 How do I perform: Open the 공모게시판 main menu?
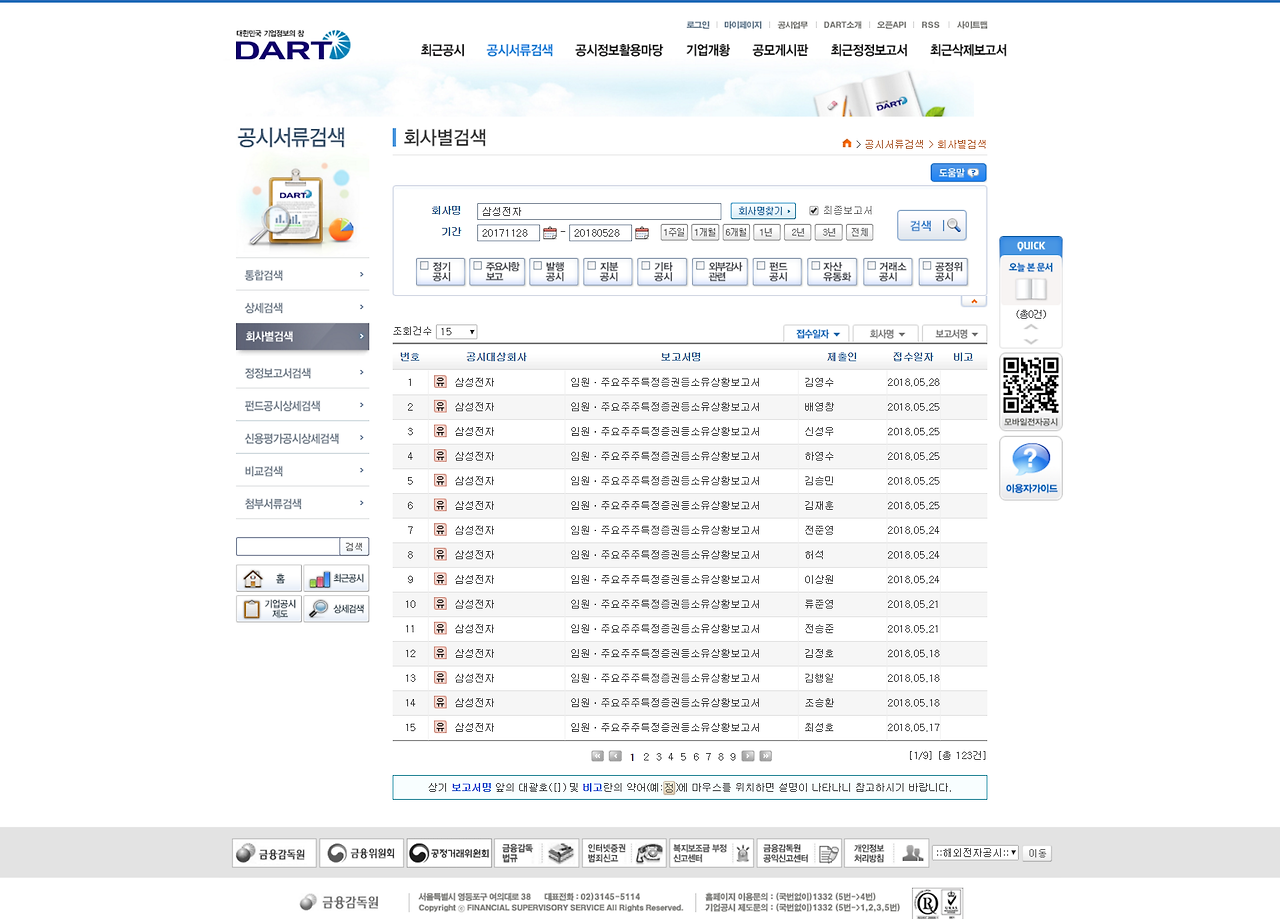(780, 50)
